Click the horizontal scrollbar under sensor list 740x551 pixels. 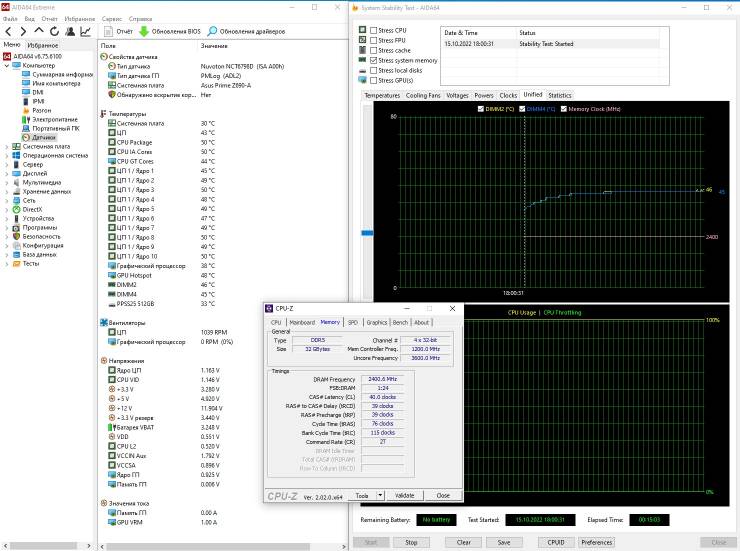(208, 546)
